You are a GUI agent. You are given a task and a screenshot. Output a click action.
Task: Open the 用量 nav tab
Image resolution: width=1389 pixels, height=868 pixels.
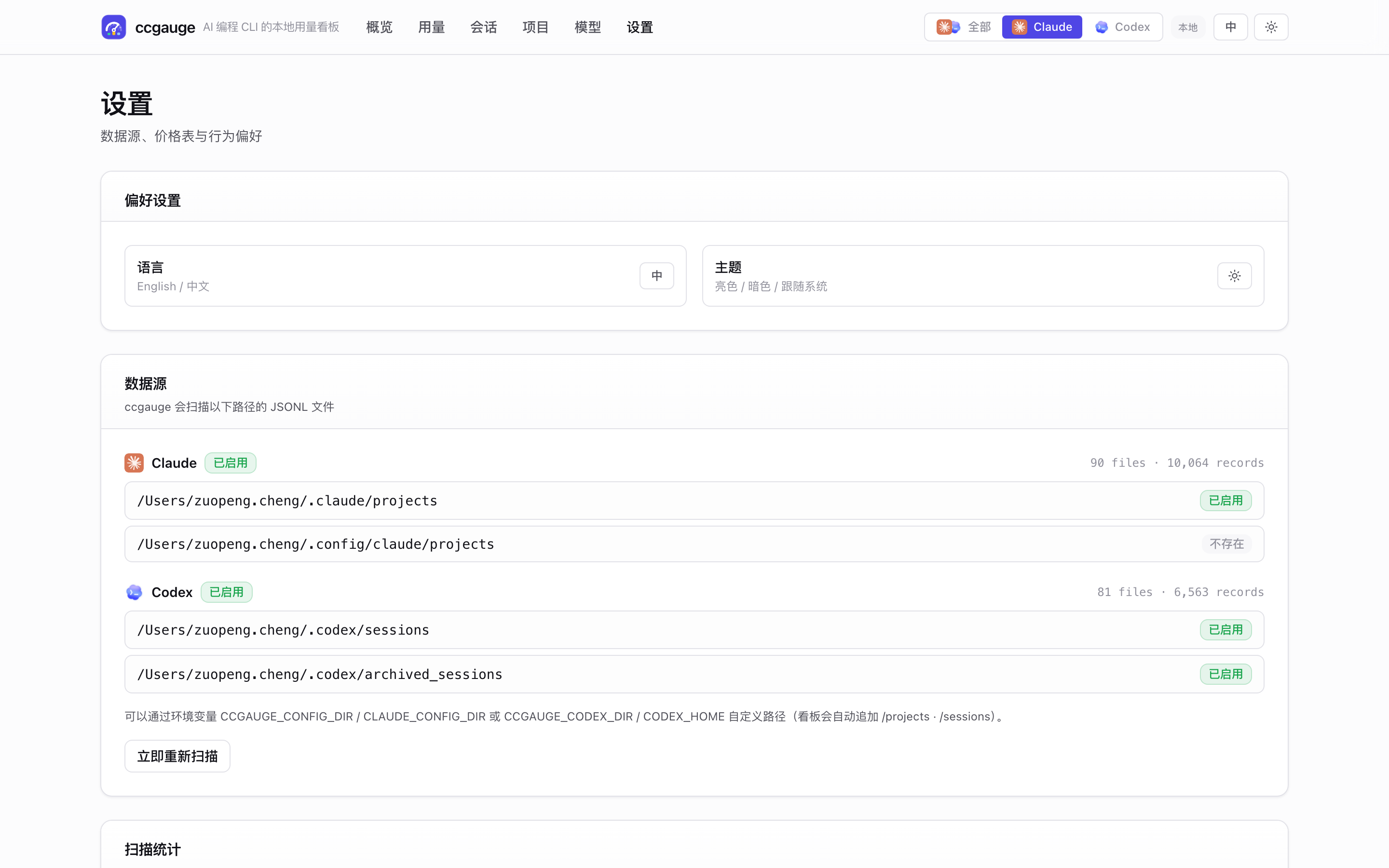tap(431, 27)
